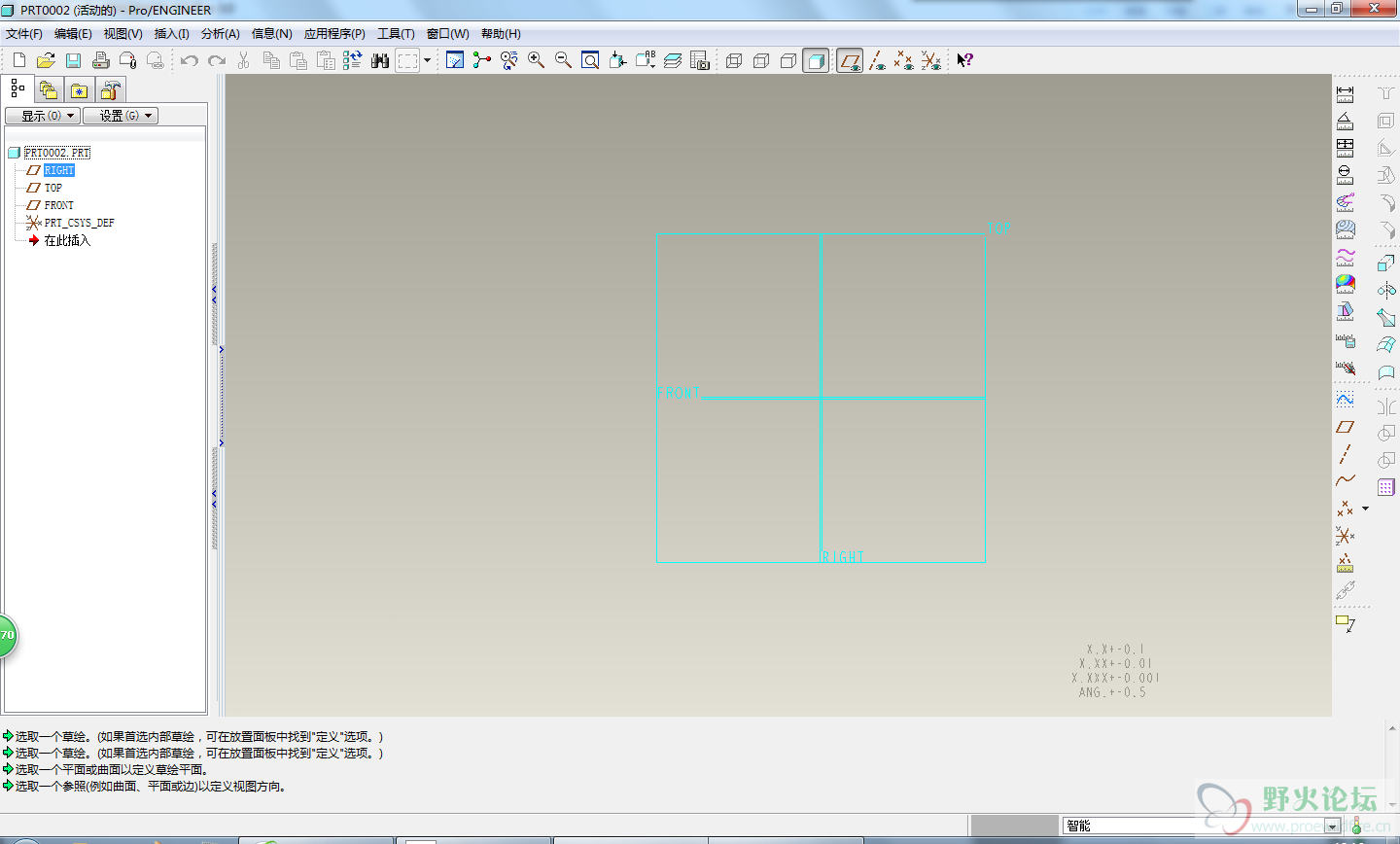1400x844 pixels.
Task: Create a Datum Axis with the dashed-line icon
Action: (x=1345, y=454)
